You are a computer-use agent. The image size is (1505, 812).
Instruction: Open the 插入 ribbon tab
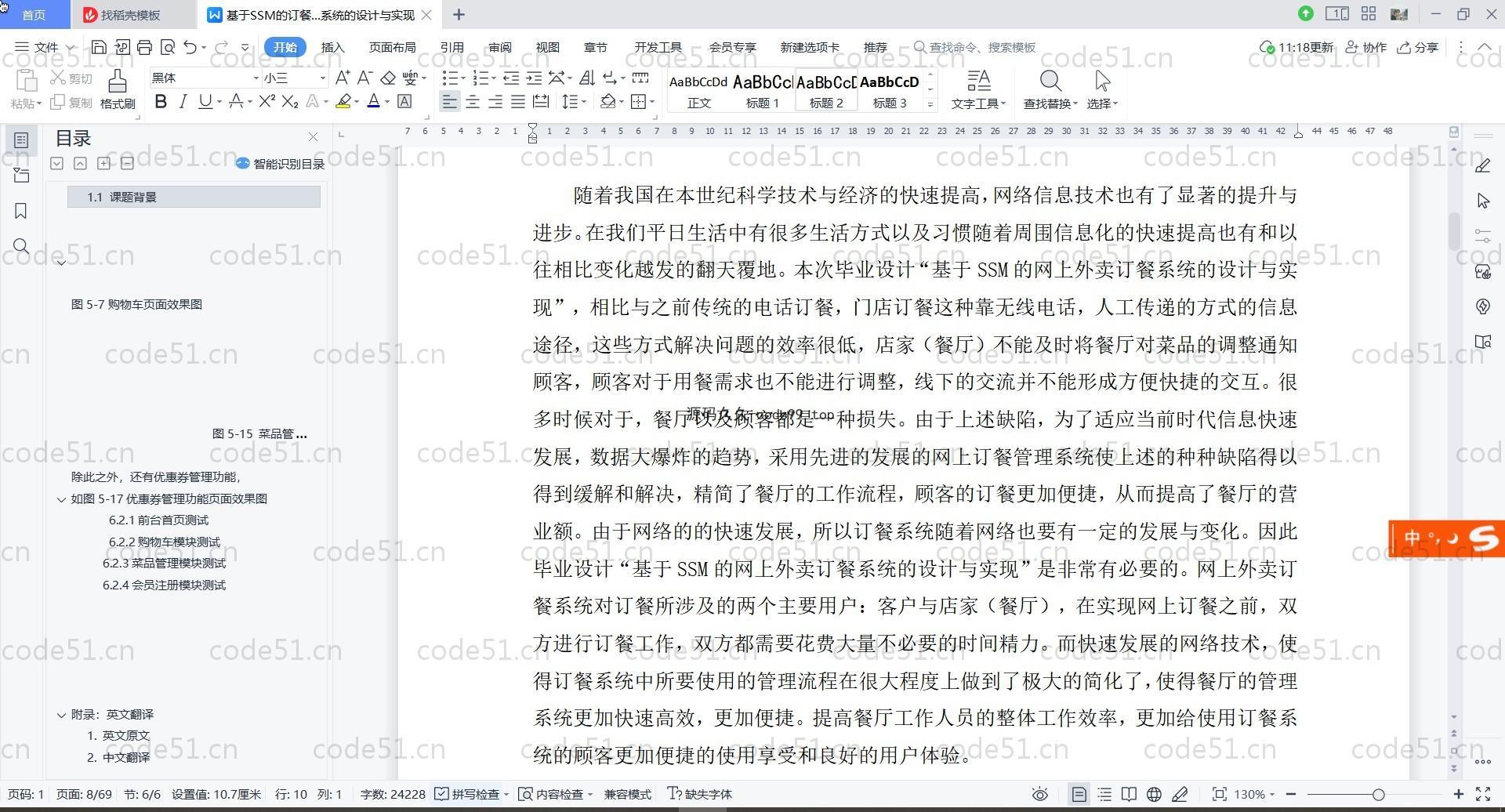pos(332,47)
